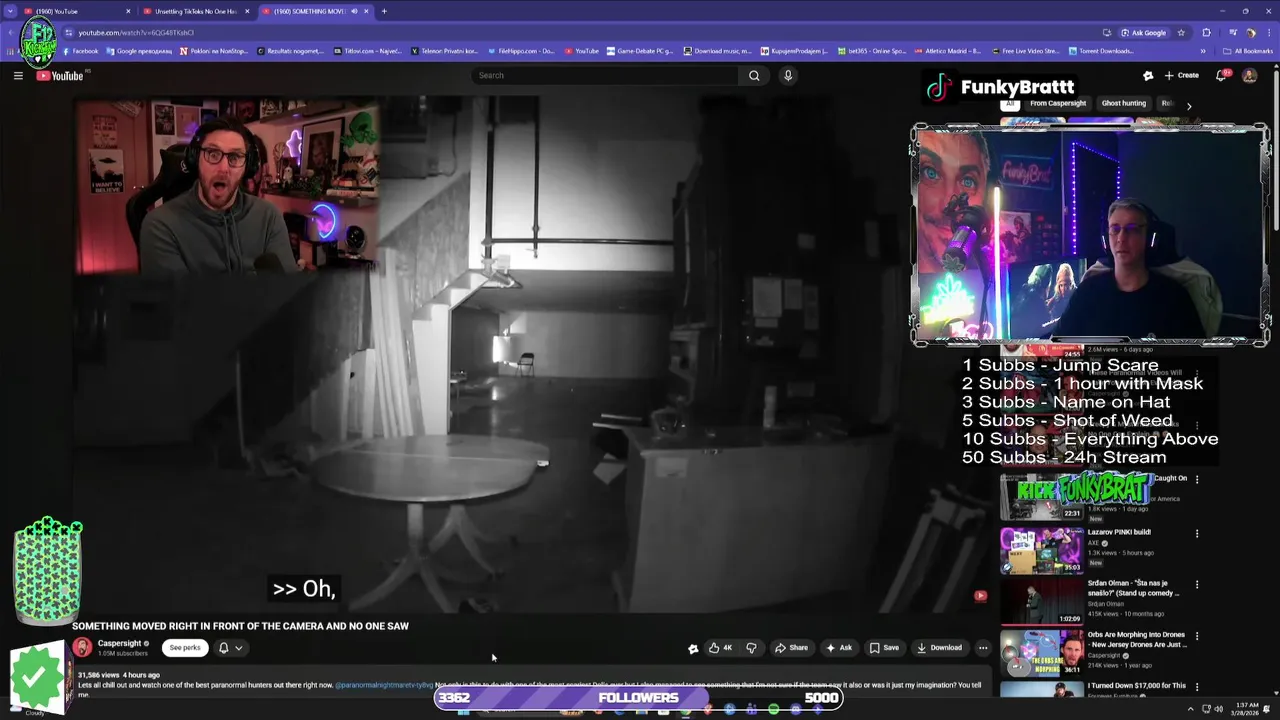This screenshot has width=1280, height=720.
Task: Click the thanks/clip icon left of likes
Action: pyautogui.click(x=693, y=648)
